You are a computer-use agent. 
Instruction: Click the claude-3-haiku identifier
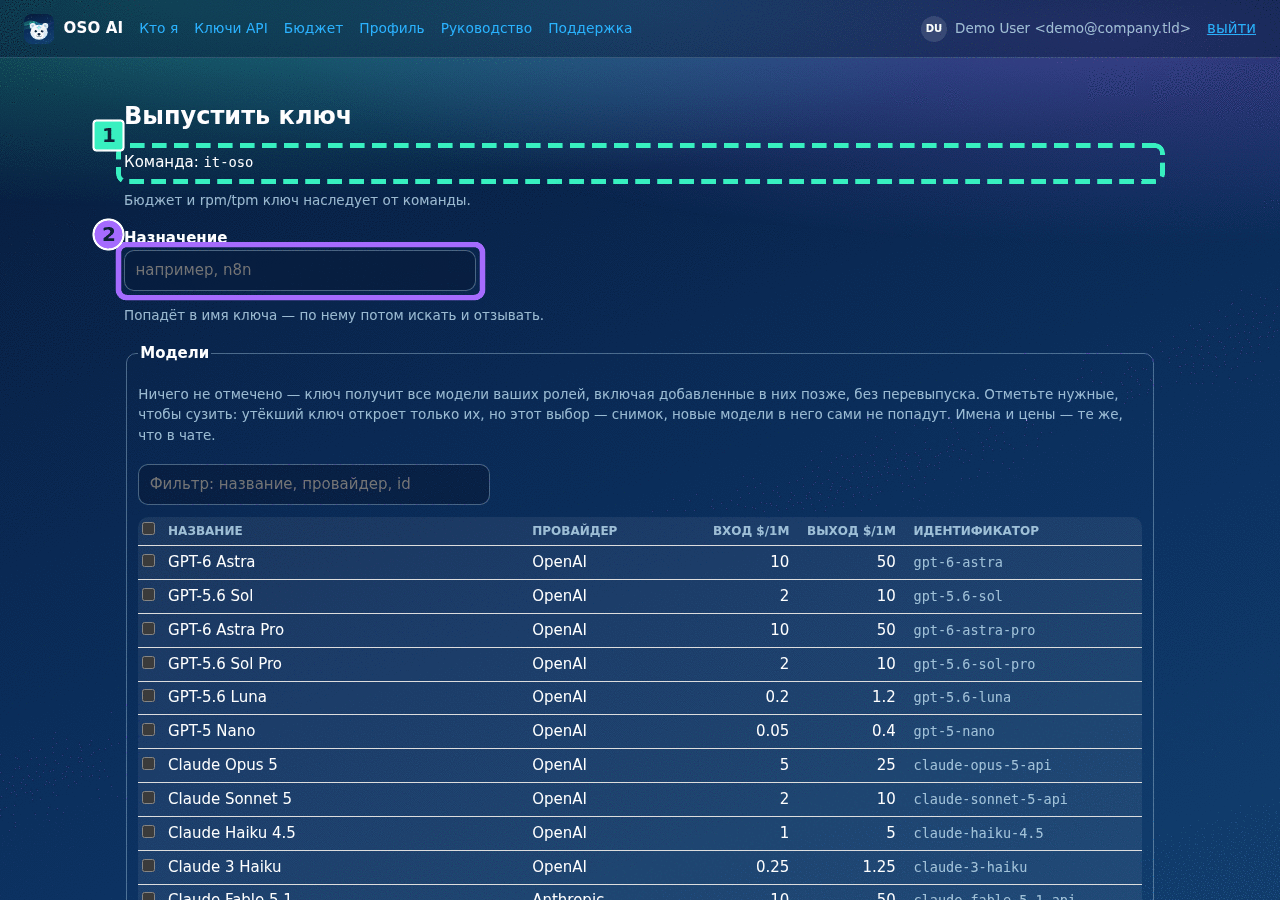(x=970, y=867)
